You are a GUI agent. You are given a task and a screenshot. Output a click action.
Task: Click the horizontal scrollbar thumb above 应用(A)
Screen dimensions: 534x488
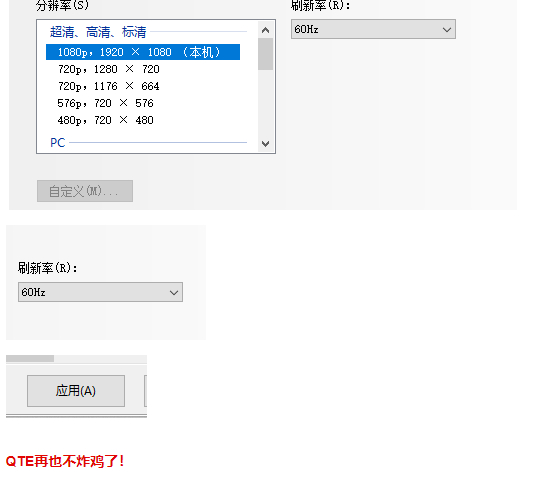click(30, 359)
